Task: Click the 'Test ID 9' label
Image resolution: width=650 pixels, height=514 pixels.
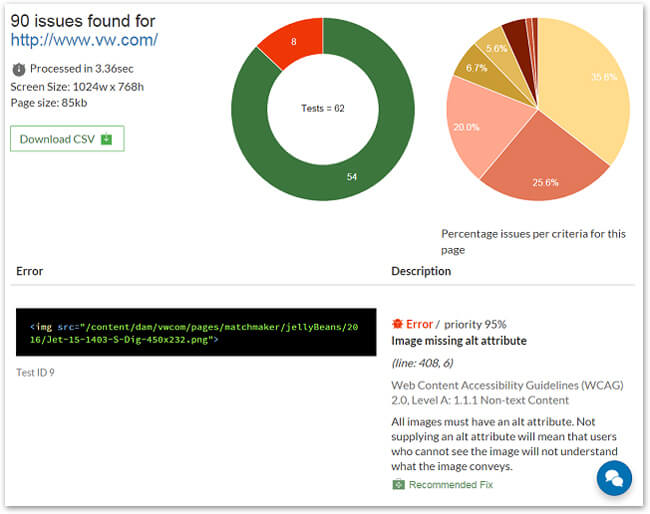Action: [35, 372]
